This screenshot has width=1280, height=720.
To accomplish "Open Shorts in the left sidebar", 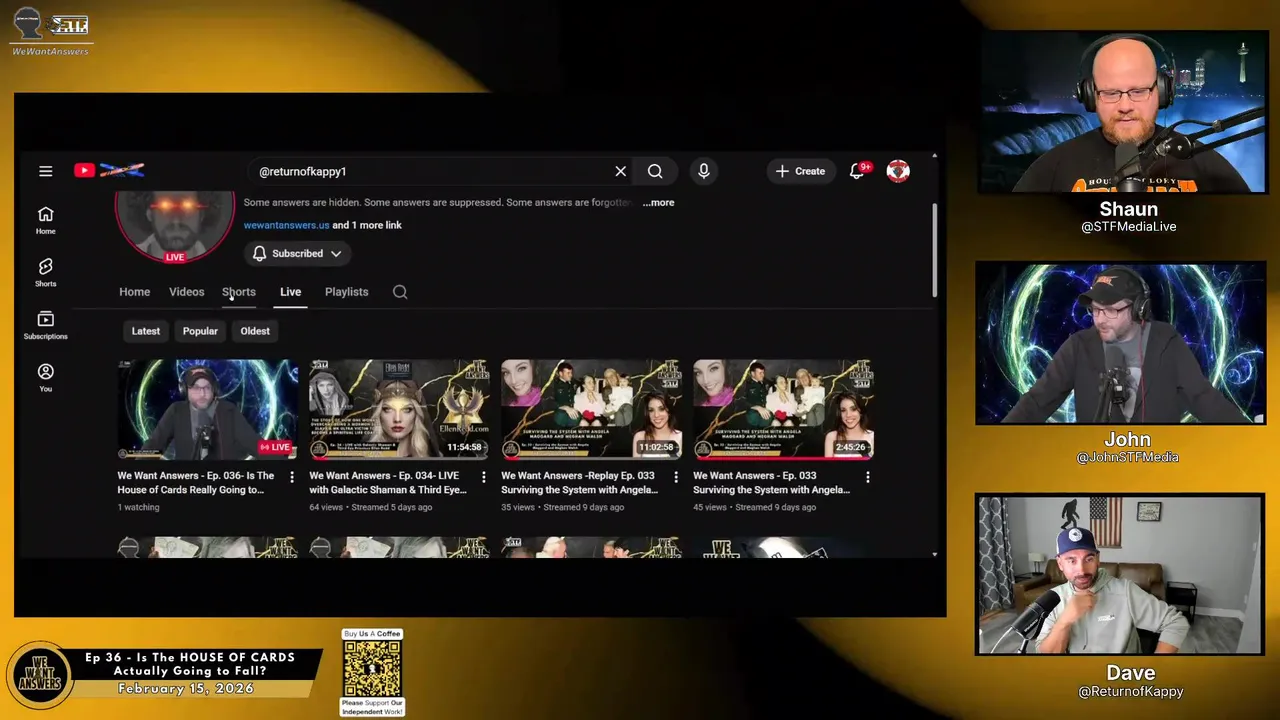I will click(x=45, y=272).
